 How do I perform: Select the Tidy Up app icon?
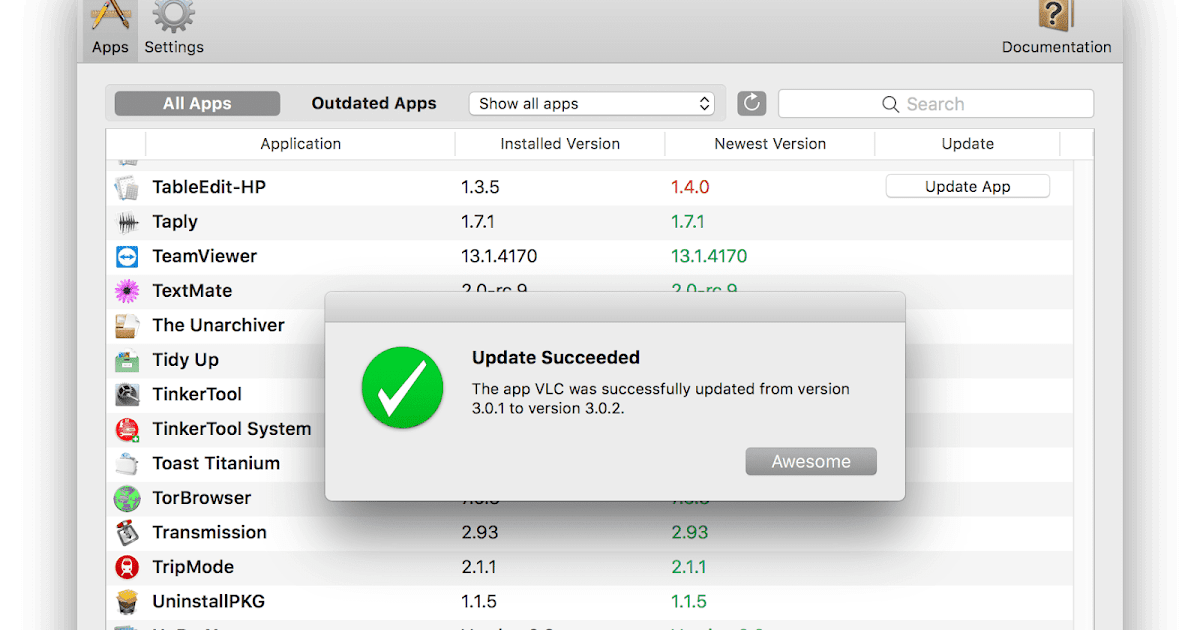pyautogui.click(x=127, y=360)
